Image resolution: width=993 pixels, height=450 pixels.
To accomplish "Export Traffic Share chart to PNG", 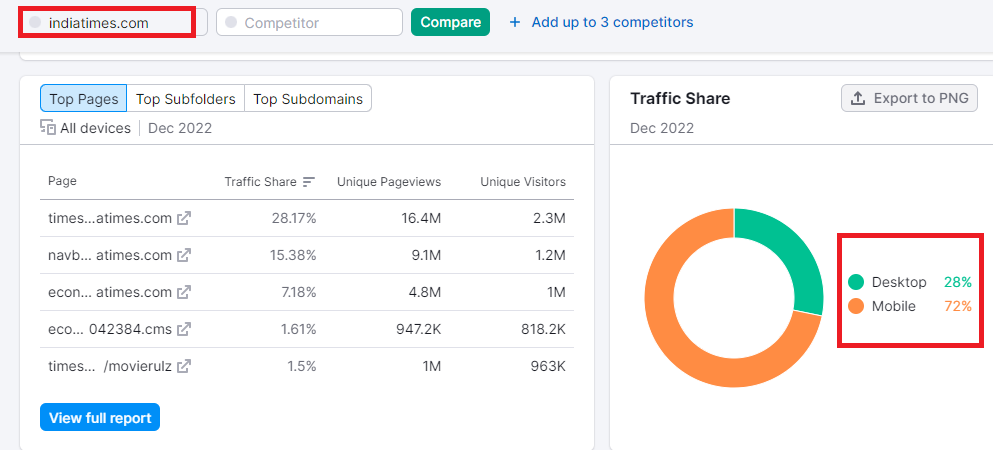I will 909,98.
